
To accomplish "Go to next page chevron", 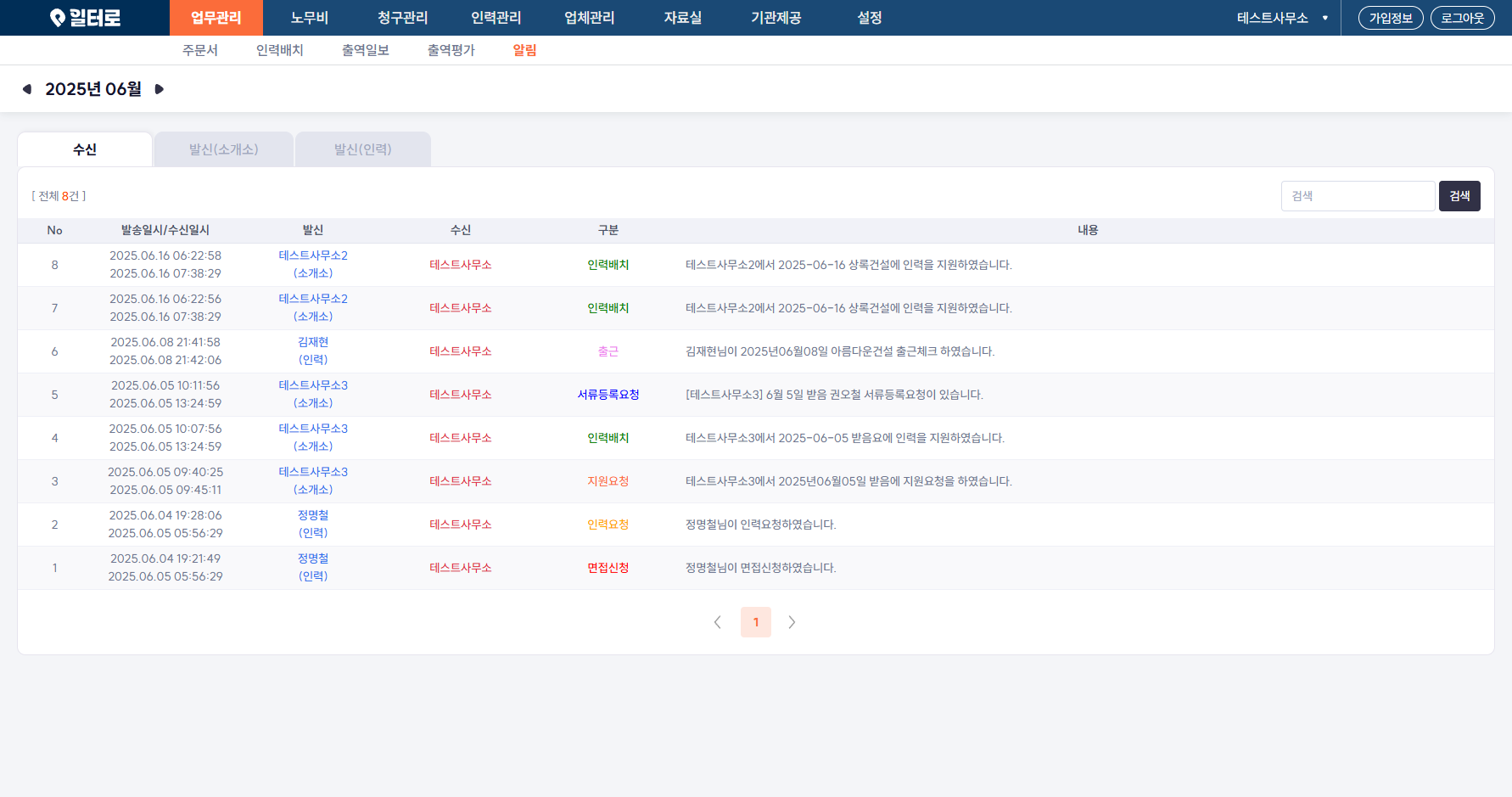I will point(792,622).
